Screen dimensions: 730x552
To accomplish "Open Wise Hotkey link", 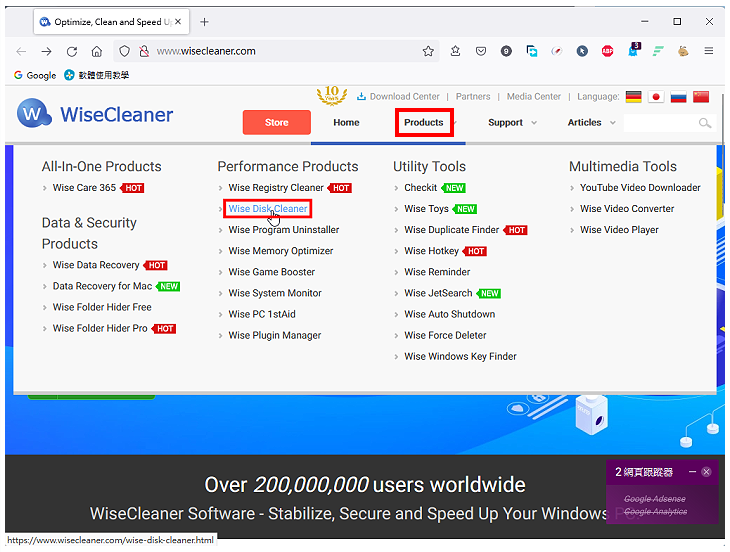I will [431, 251].
